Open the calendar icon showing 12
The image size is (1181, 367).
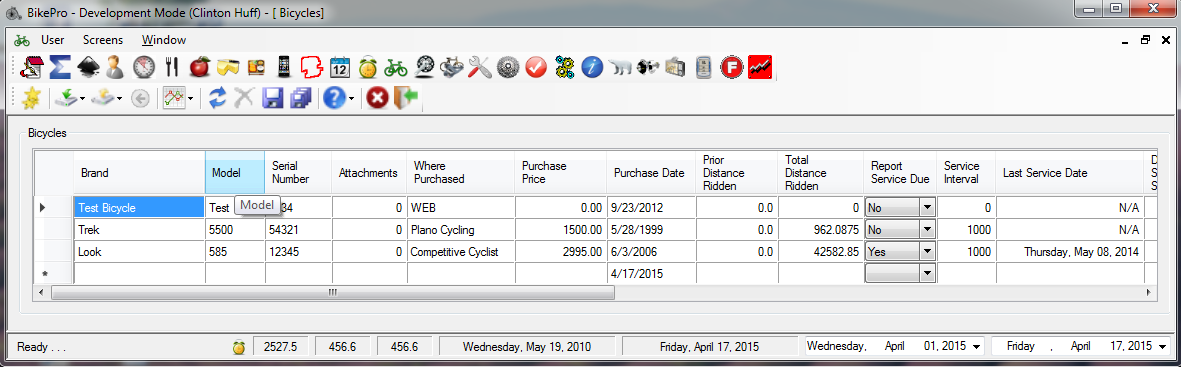pos(340,68)
